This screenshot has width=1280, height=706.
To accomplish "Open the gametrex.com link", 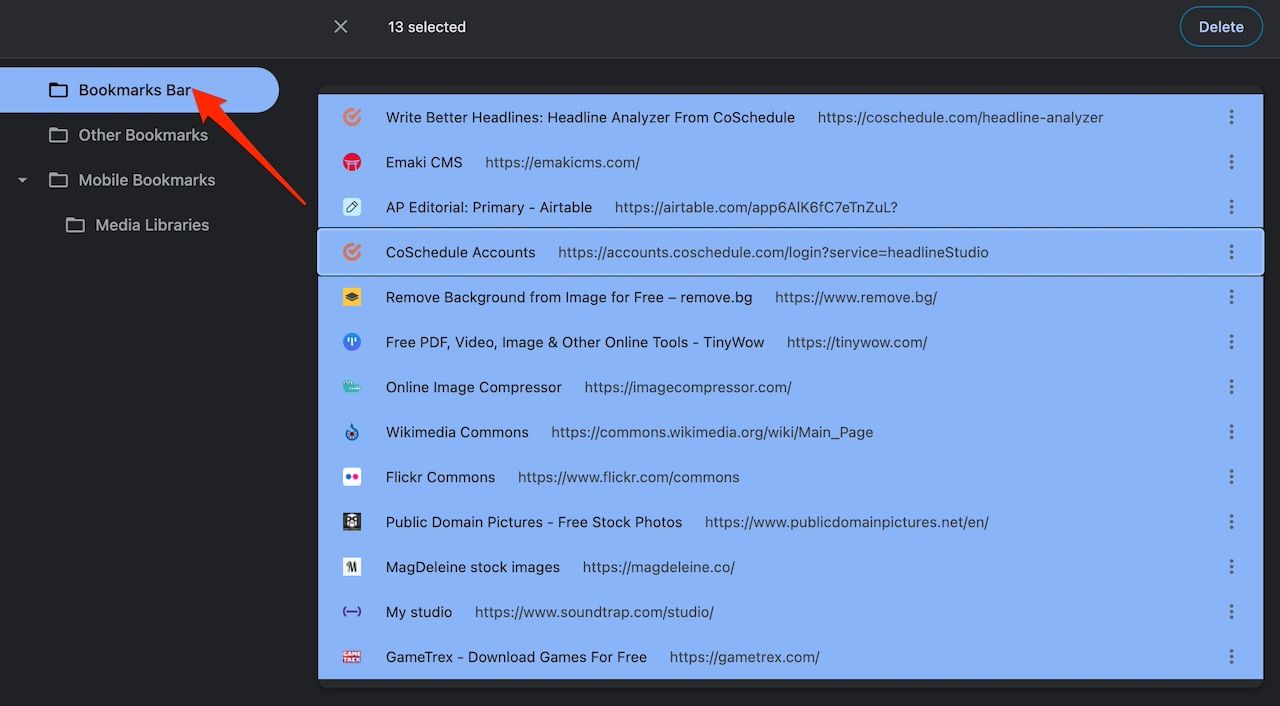I will coord(744,657).
